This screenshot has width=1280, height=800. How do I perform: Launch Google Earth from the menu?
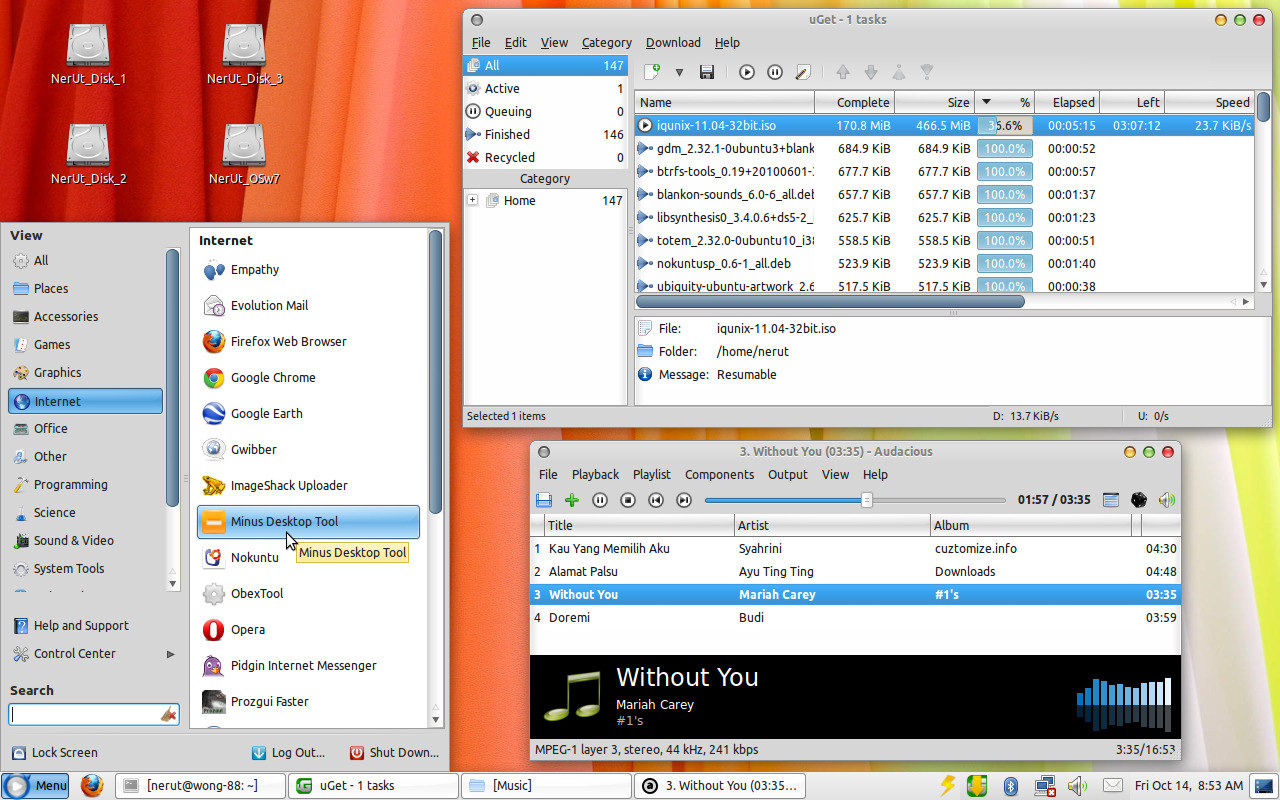pyautogui.click(x=308, y=413)
